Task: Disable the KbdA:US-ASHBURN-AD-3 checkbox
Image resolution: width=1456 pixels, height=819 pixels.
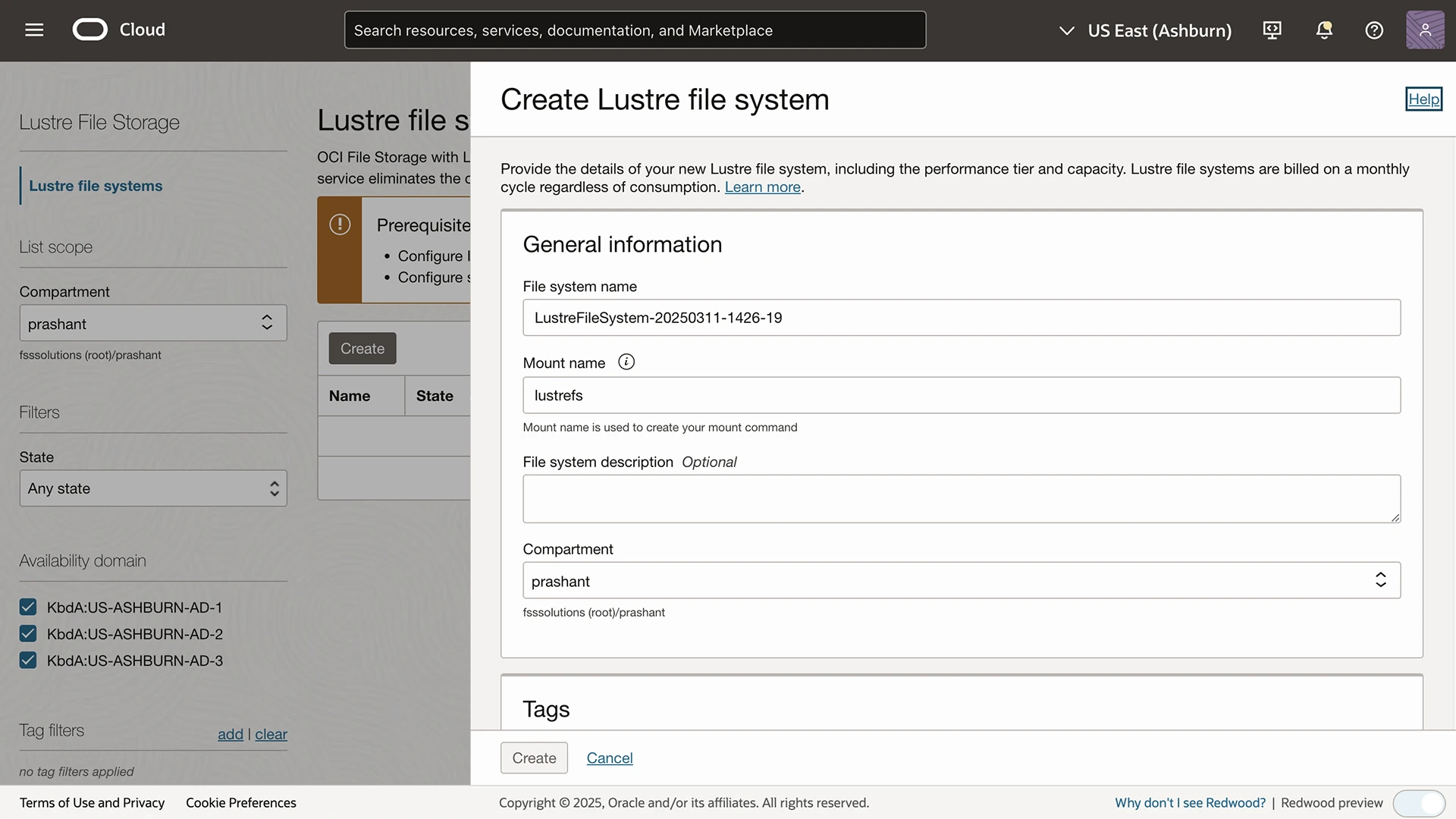Action: tap(27, 660)
